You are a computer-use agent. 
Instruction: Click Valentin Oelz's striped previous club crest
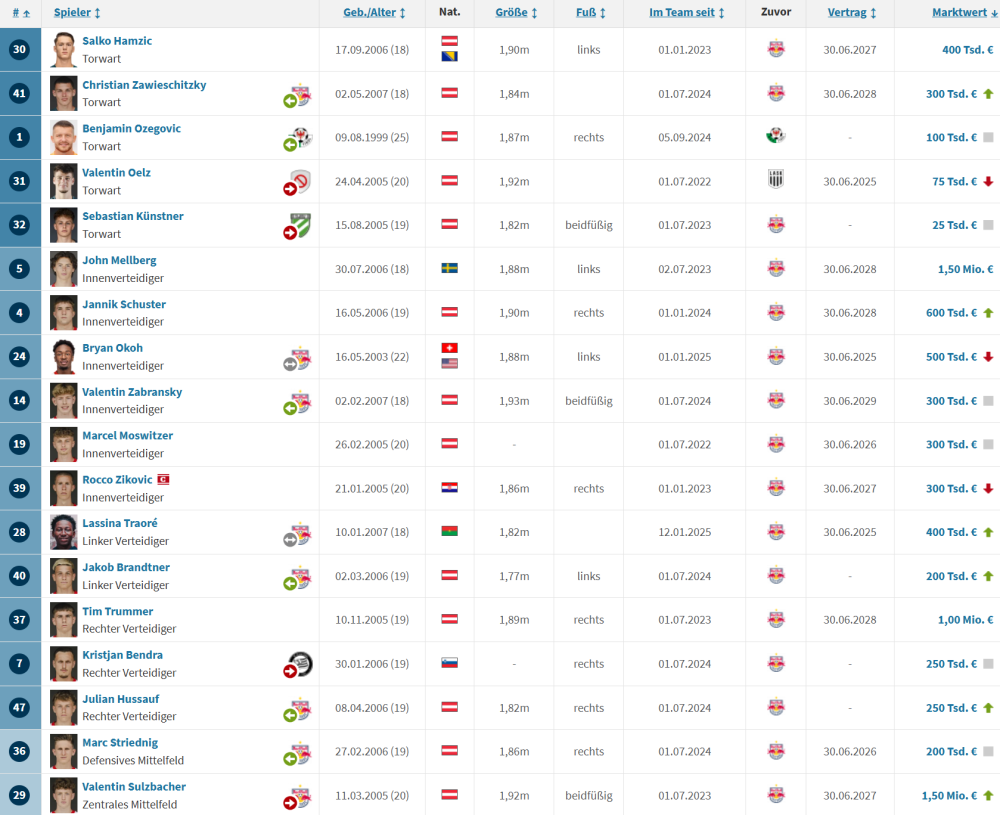pyautogui.click(x=775, y=181)
